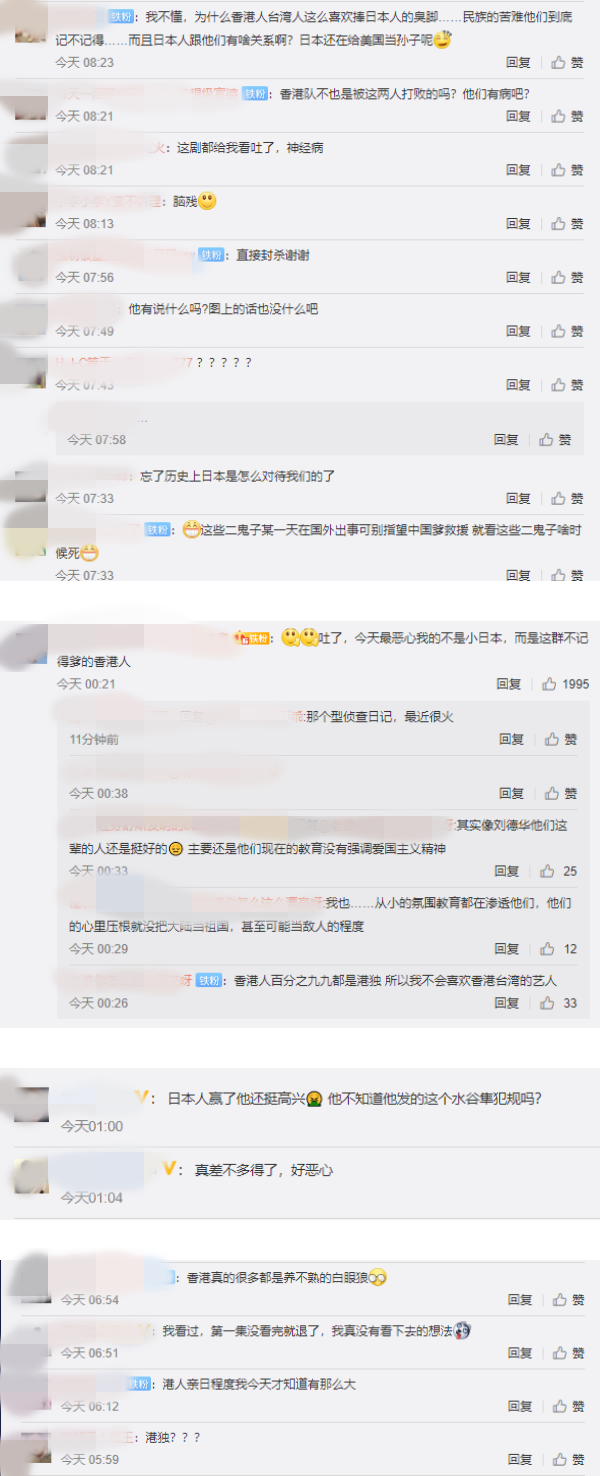The image size is (600, 1476).
Task: Click the thumbs-up on the 脑残 comment
Action: click(567, 224)
